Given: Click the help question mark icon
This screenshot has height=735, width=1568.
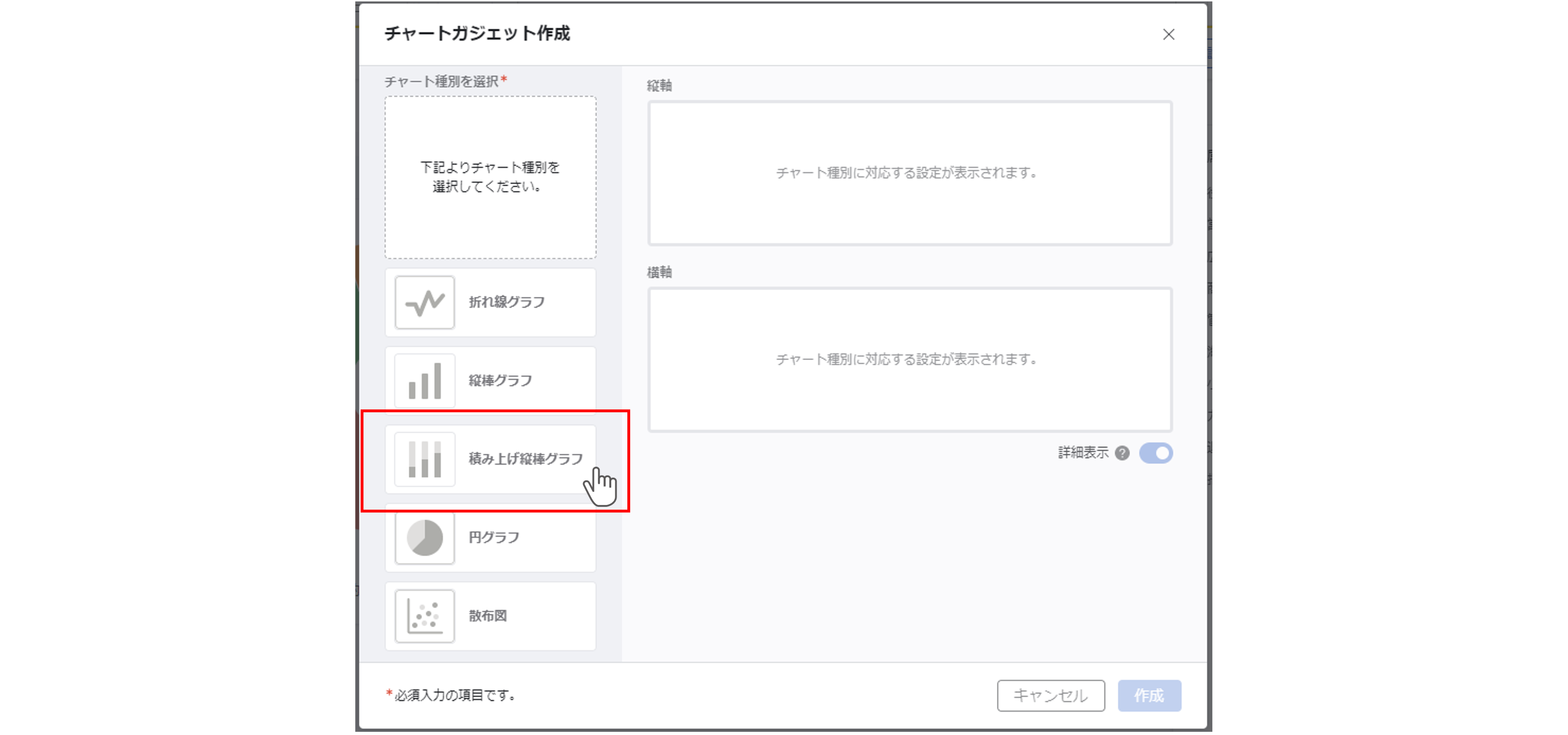Looking at the screenshot, I should point(1122,453).
